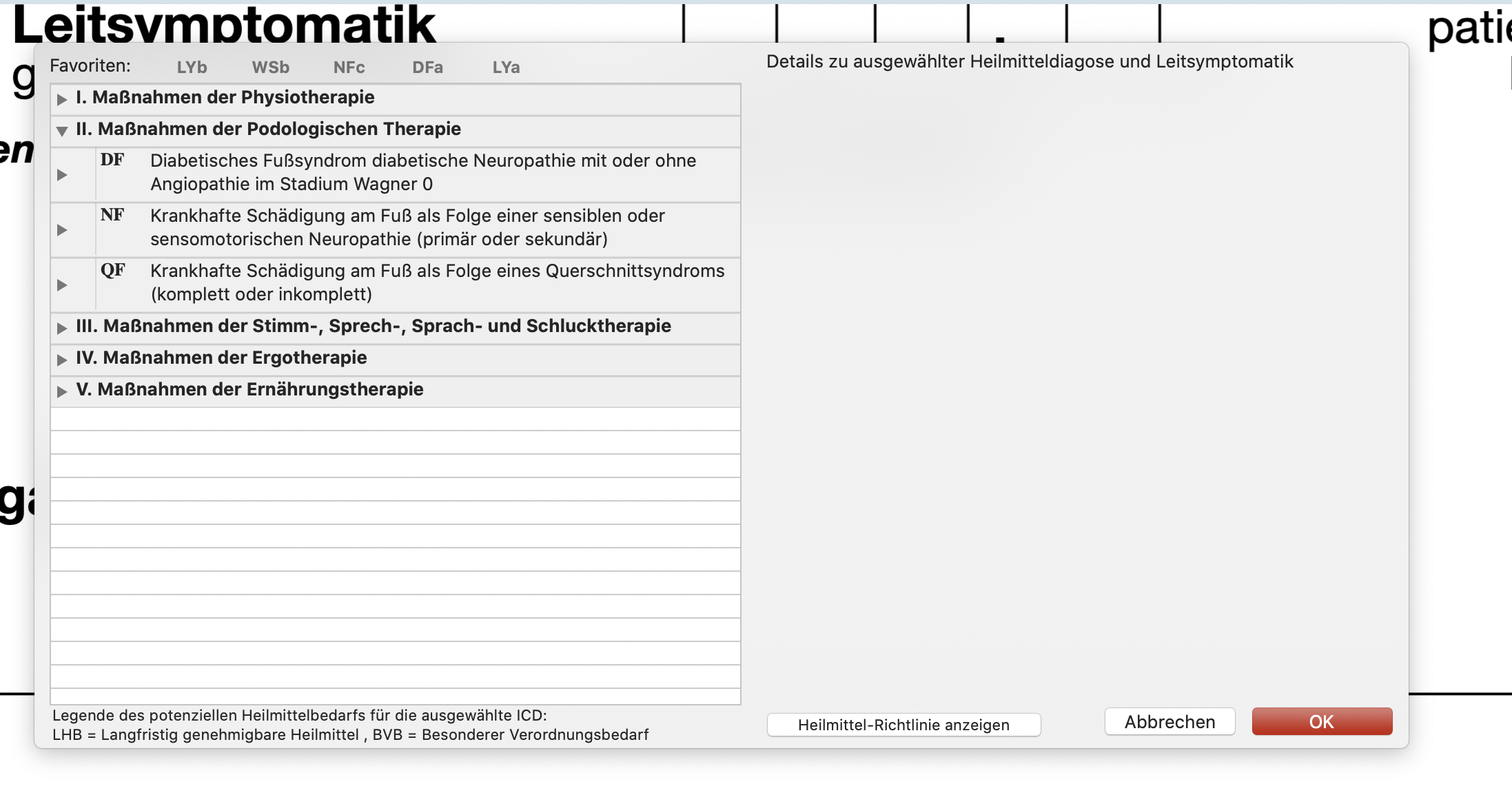
Task: Click Abbrechen to cancel dialog
Action: (x=1169, y=722)
